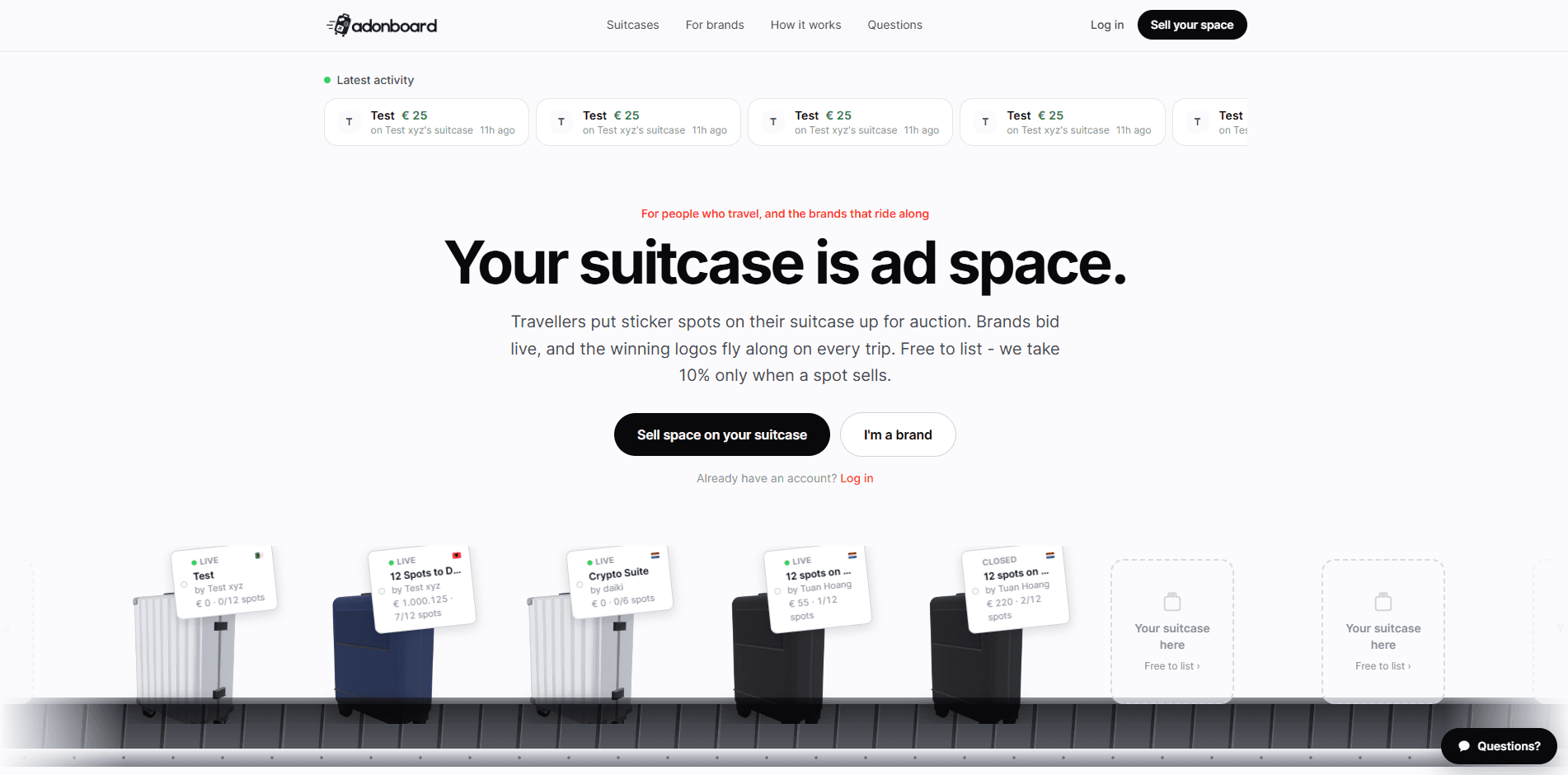Viewport: 1568px width, 775px height.
Task: Click the red tagline For people who travel
Action: tap(785, 214)
